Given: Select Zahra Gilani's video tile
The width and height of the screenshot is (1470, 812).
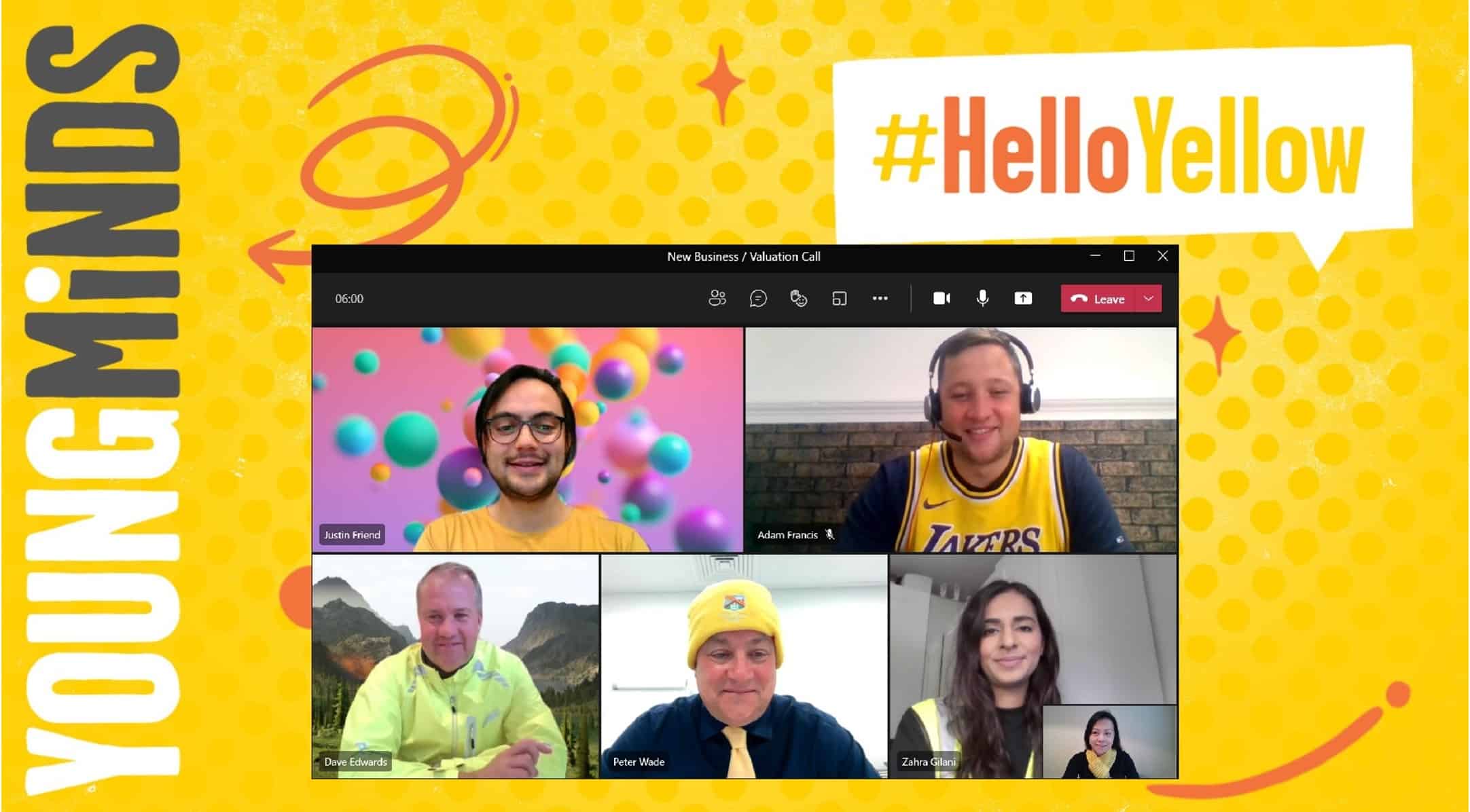Looking at the screenshot, I should [x=1033, y=667].
